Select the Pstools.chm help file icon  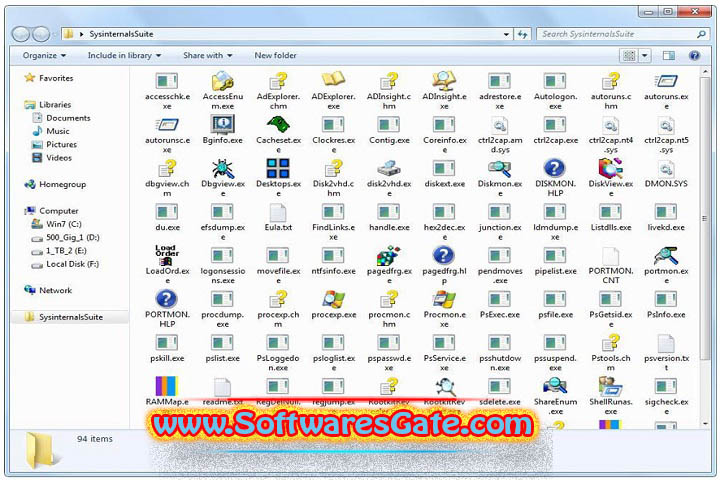[610, 343]
